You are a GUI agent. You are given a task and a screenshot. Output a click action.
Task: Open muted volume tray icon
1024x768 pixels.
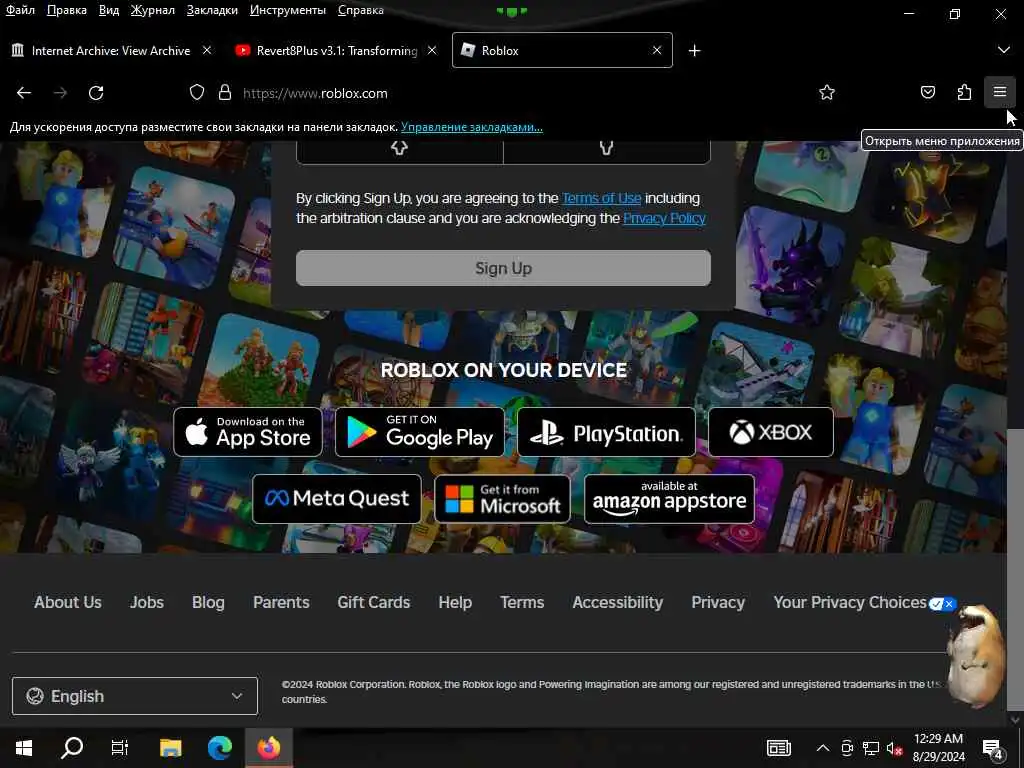[x=895, y=748]
